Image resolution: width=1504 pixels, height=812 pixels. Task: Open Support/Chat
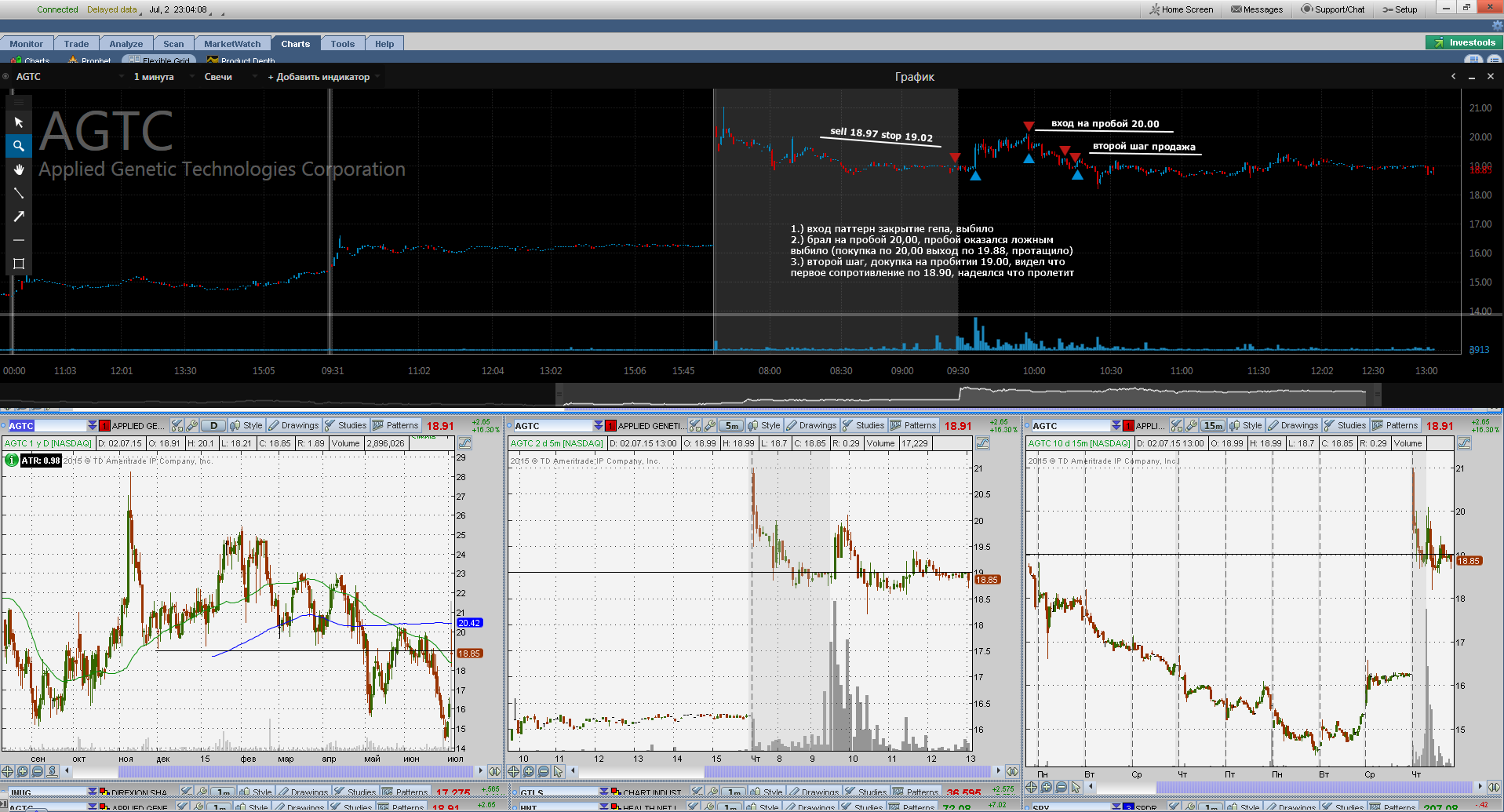(x=1333, y=9)
